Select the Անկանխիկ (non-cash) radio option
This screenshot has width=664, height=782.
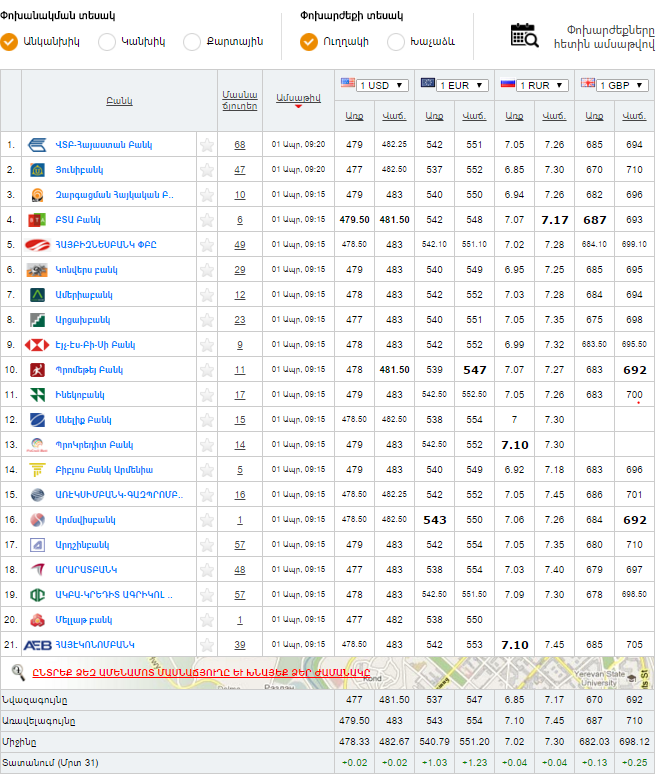pos(10,41)
